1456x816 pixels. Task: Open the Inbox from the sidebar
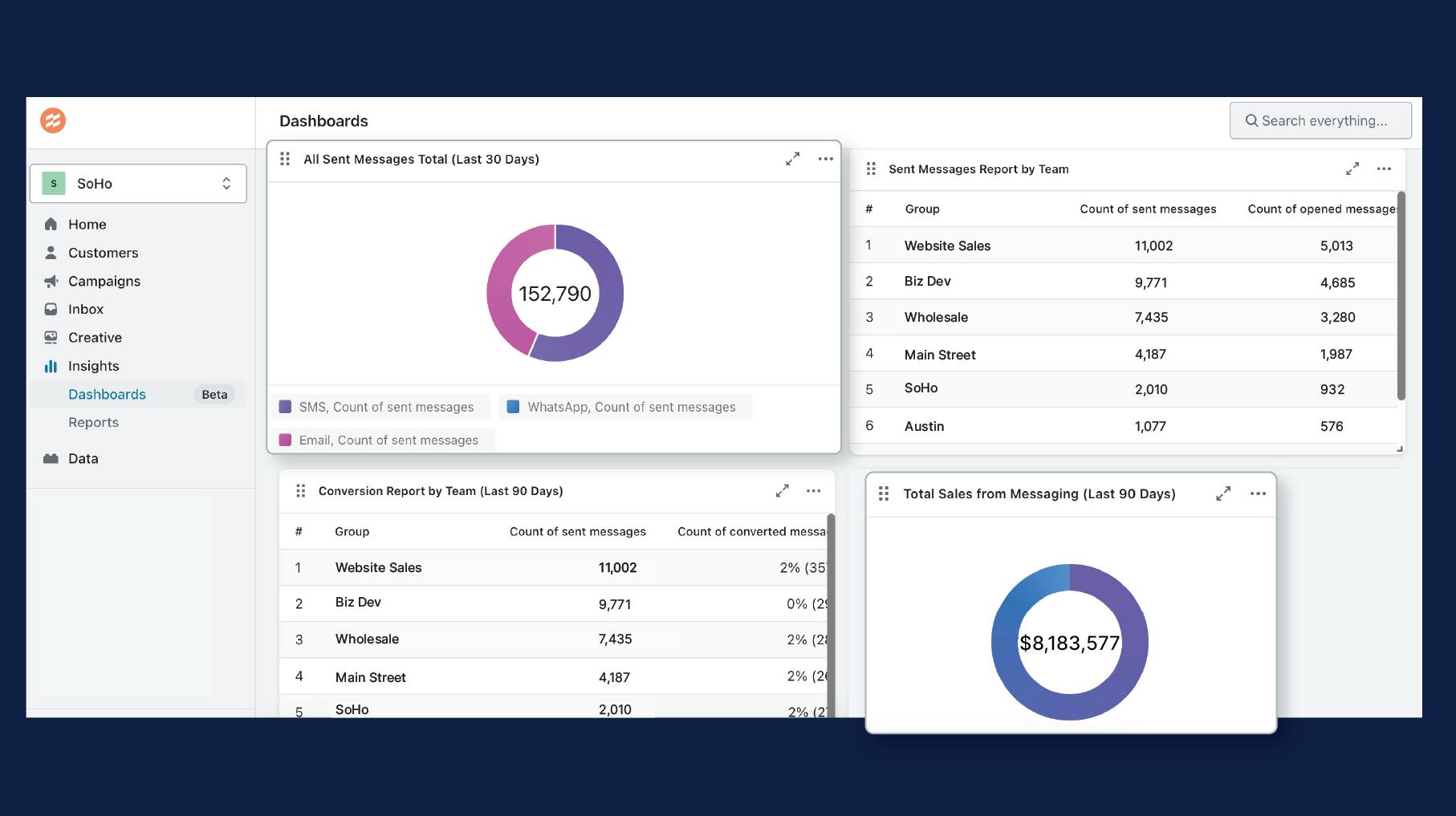coord(84,309)
